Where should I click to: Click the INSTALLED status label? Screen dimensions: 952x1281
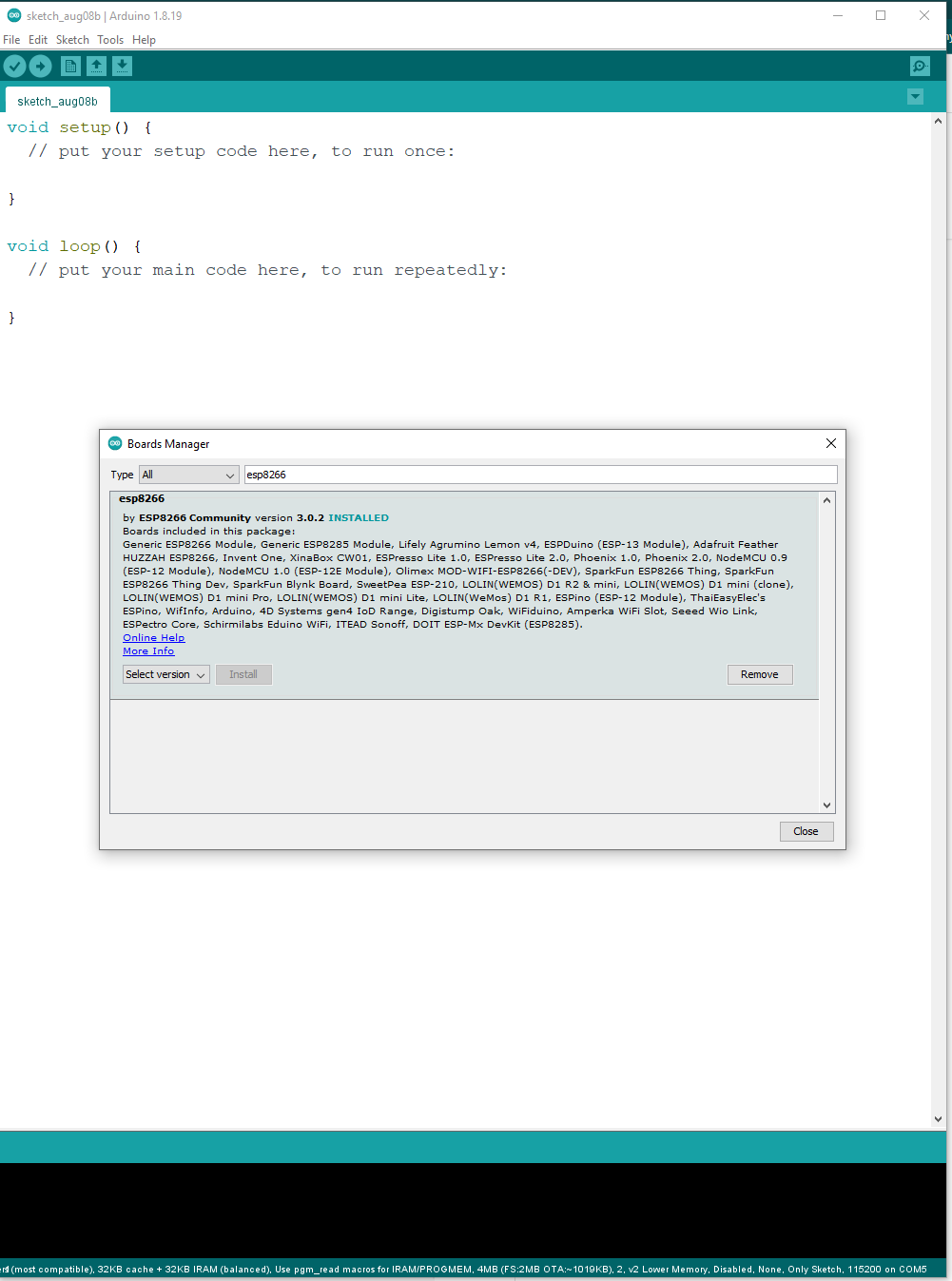(359, 518)
